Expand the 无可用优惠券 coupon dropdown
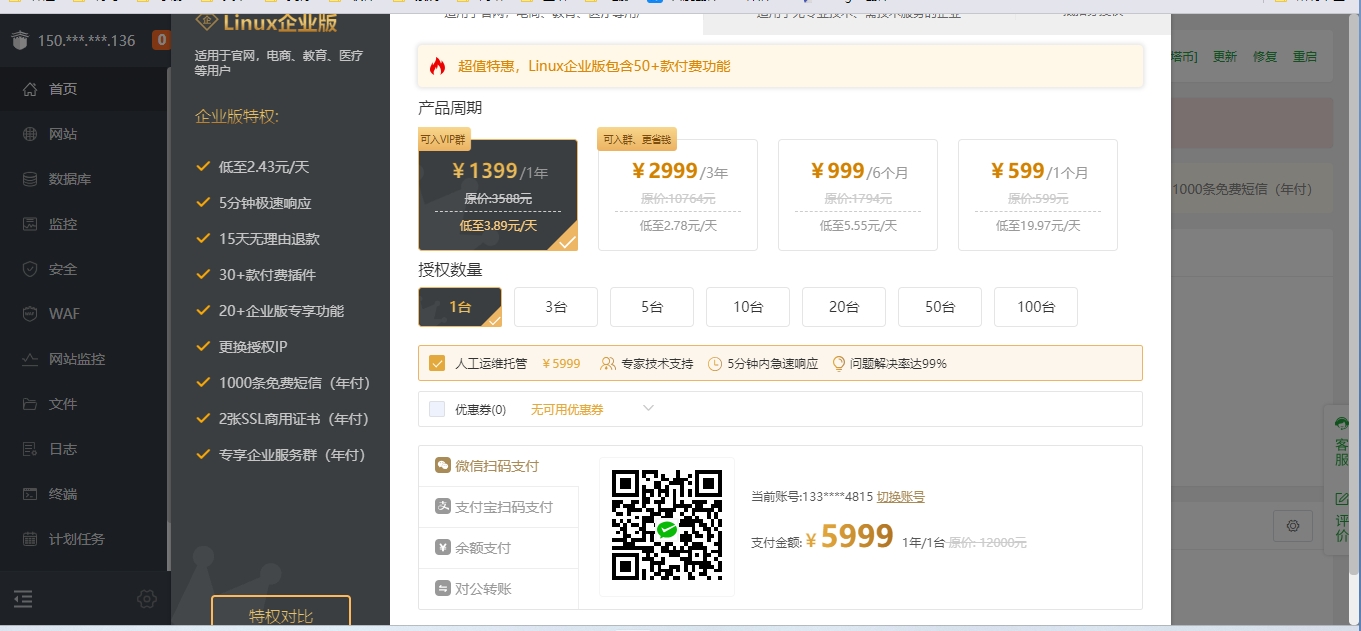Screen dimensions: 1361x631 click(592, 409)
